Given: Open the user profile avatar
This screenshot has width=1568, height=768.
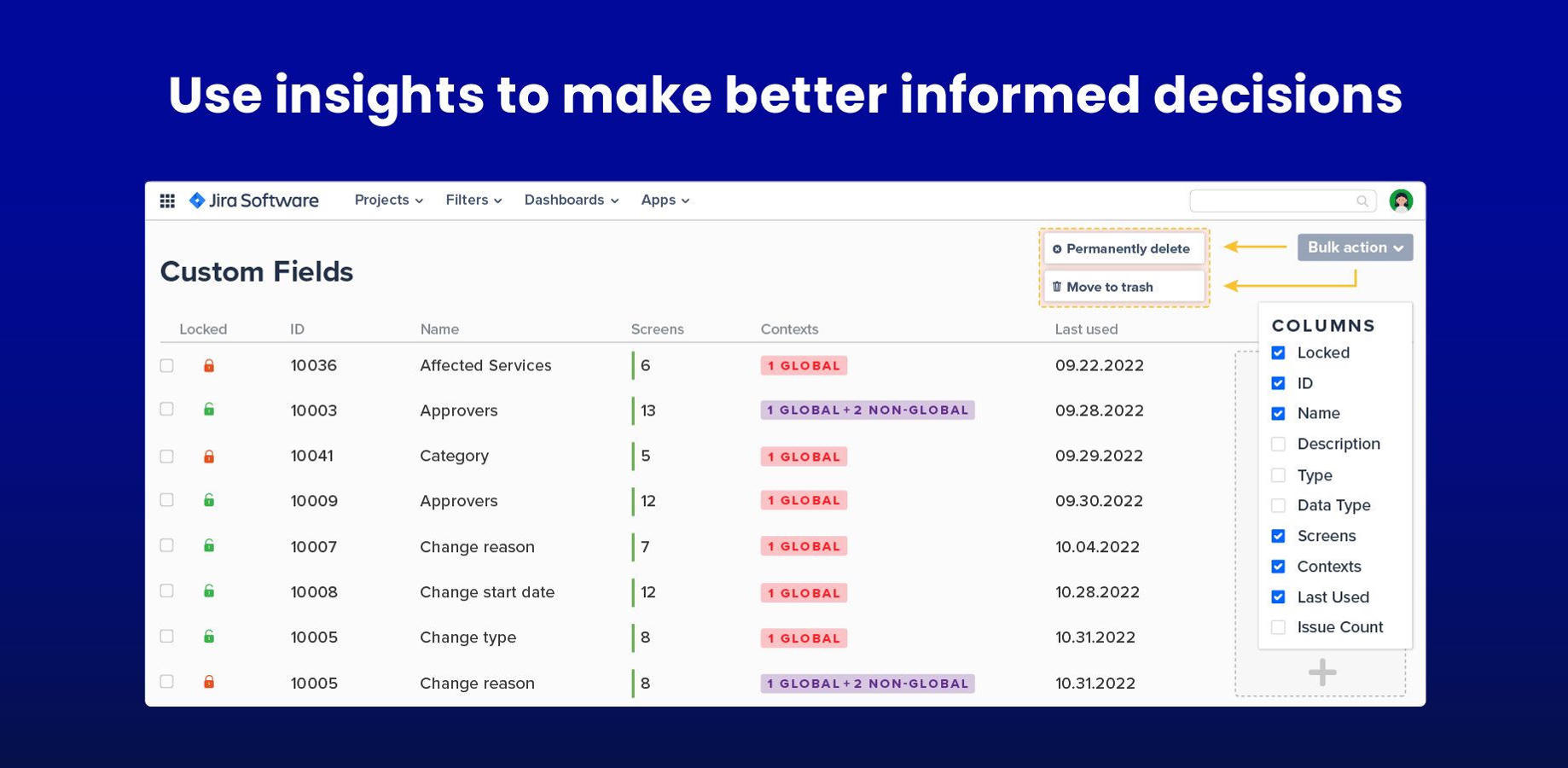Looking at the screenshot, I should pos(1401,201).
